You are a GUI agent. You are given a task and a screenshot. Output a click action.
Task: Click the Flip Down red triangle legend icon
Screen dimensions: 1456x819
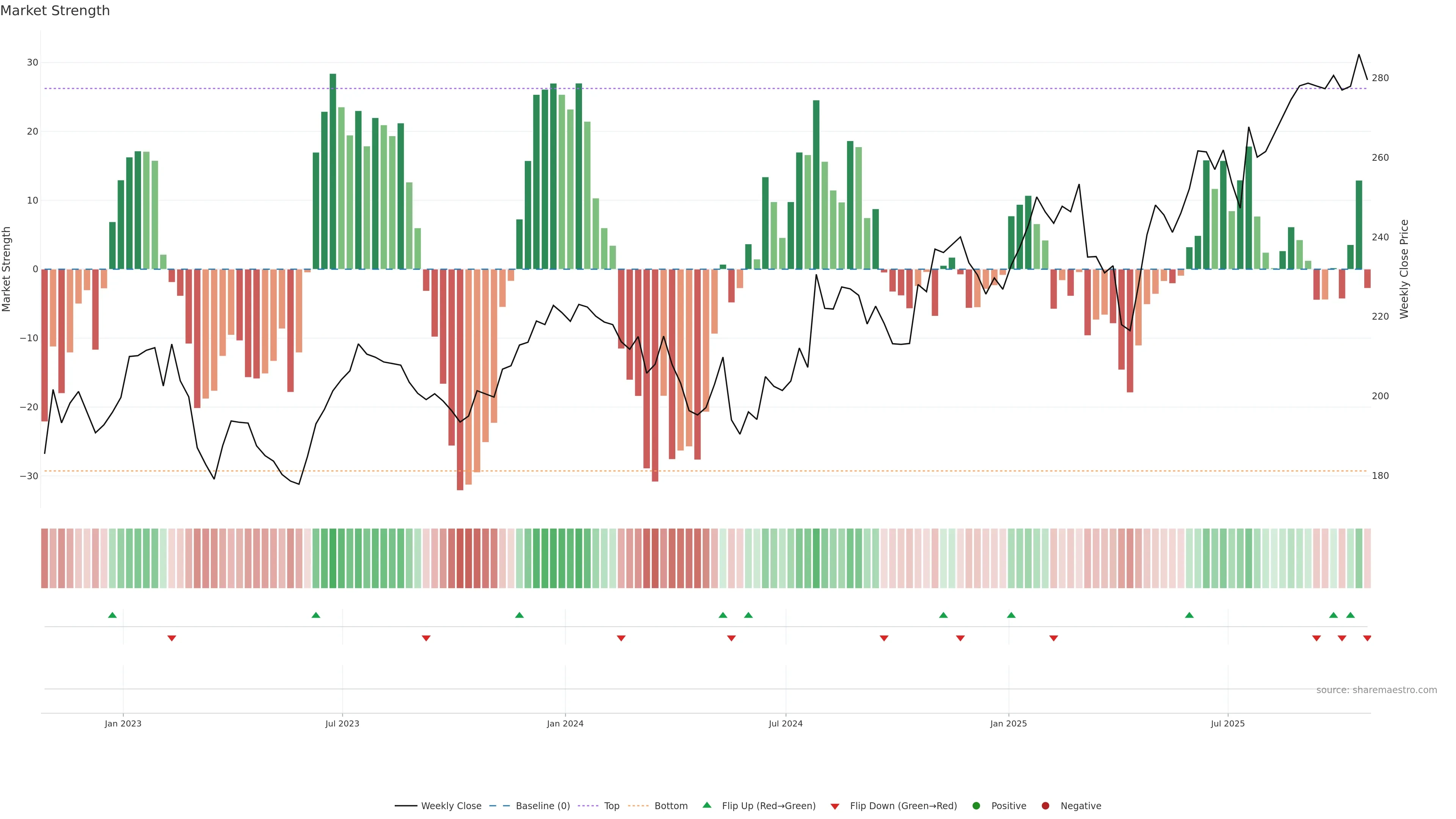pyautogui.click(x=835, y=806)
